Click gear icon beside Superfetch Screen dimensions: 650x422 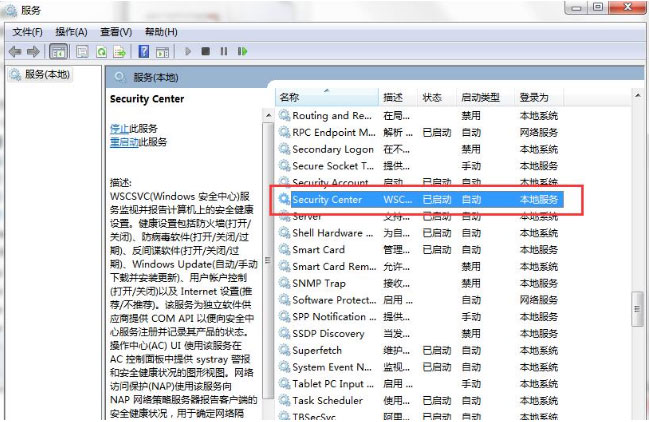(x=284, y=350)
